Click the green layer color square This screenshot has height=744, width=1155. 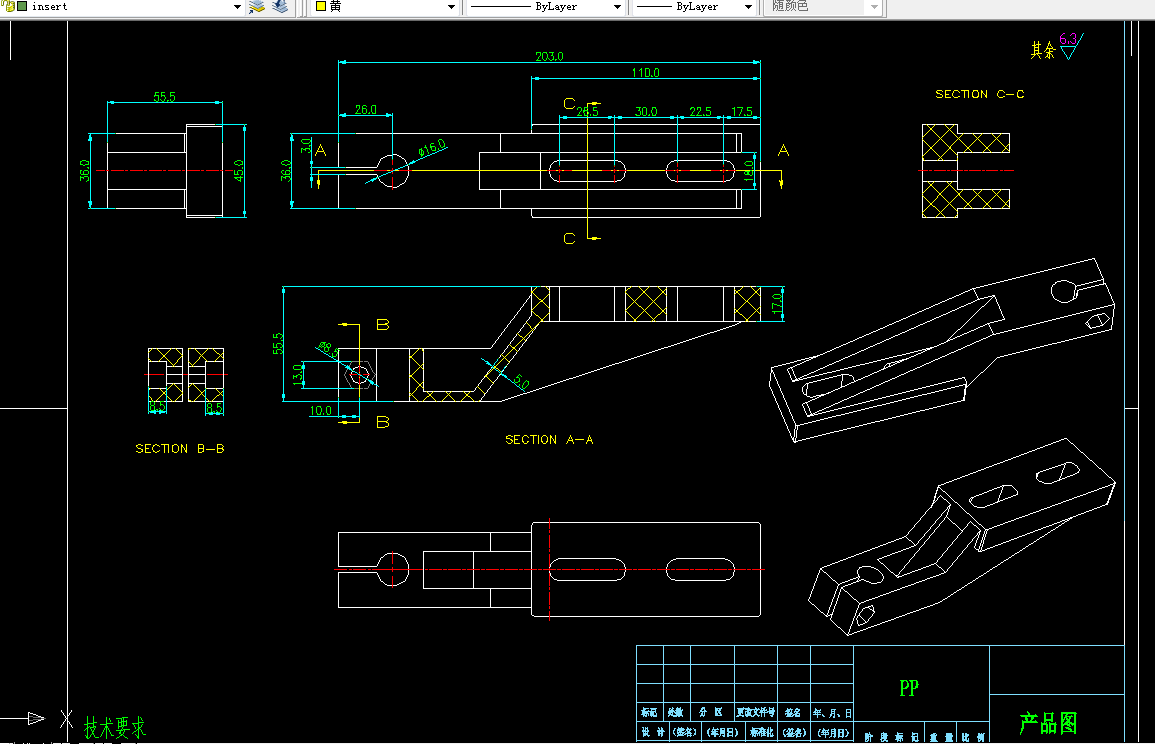pos(22,6)
